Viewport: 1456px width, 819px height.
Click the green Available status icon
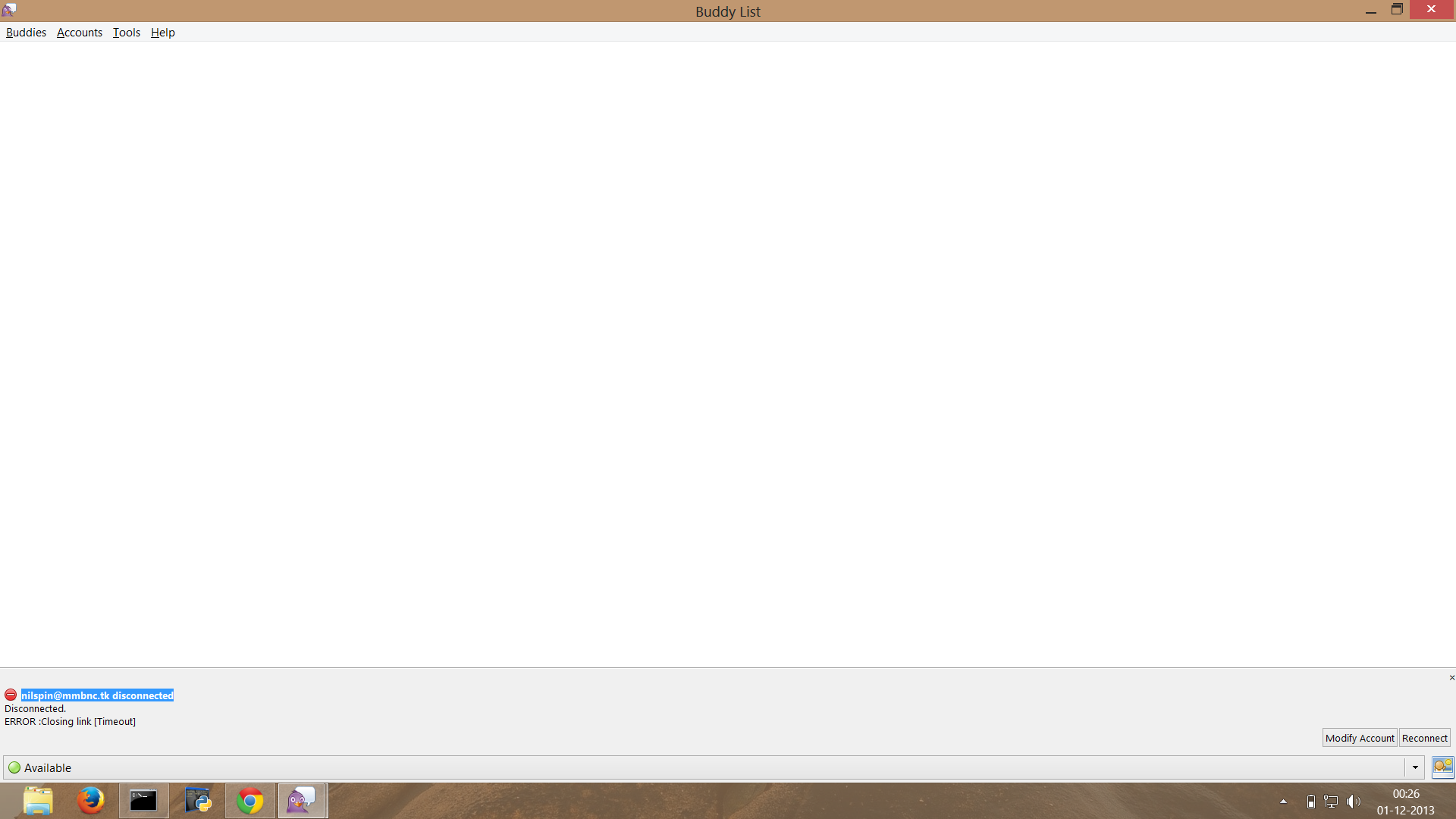(x=14, y=767)
